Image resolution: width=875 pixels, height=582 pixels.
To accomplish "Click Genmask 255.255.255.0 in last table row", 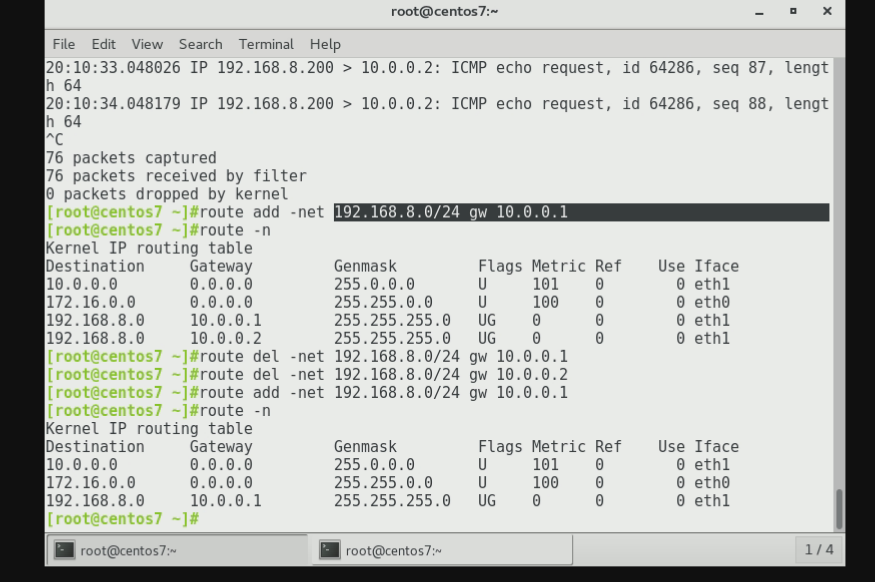I will 392,501.
